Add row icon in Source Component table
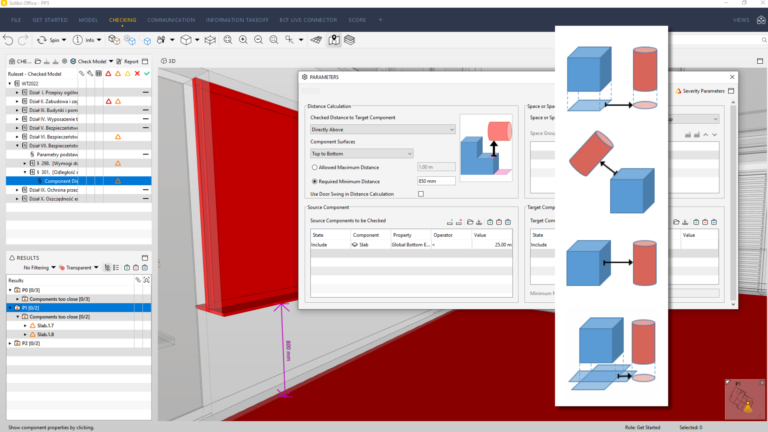Image resolution: width=768 pixels, height=432 pixels. [x=450, y=222]
